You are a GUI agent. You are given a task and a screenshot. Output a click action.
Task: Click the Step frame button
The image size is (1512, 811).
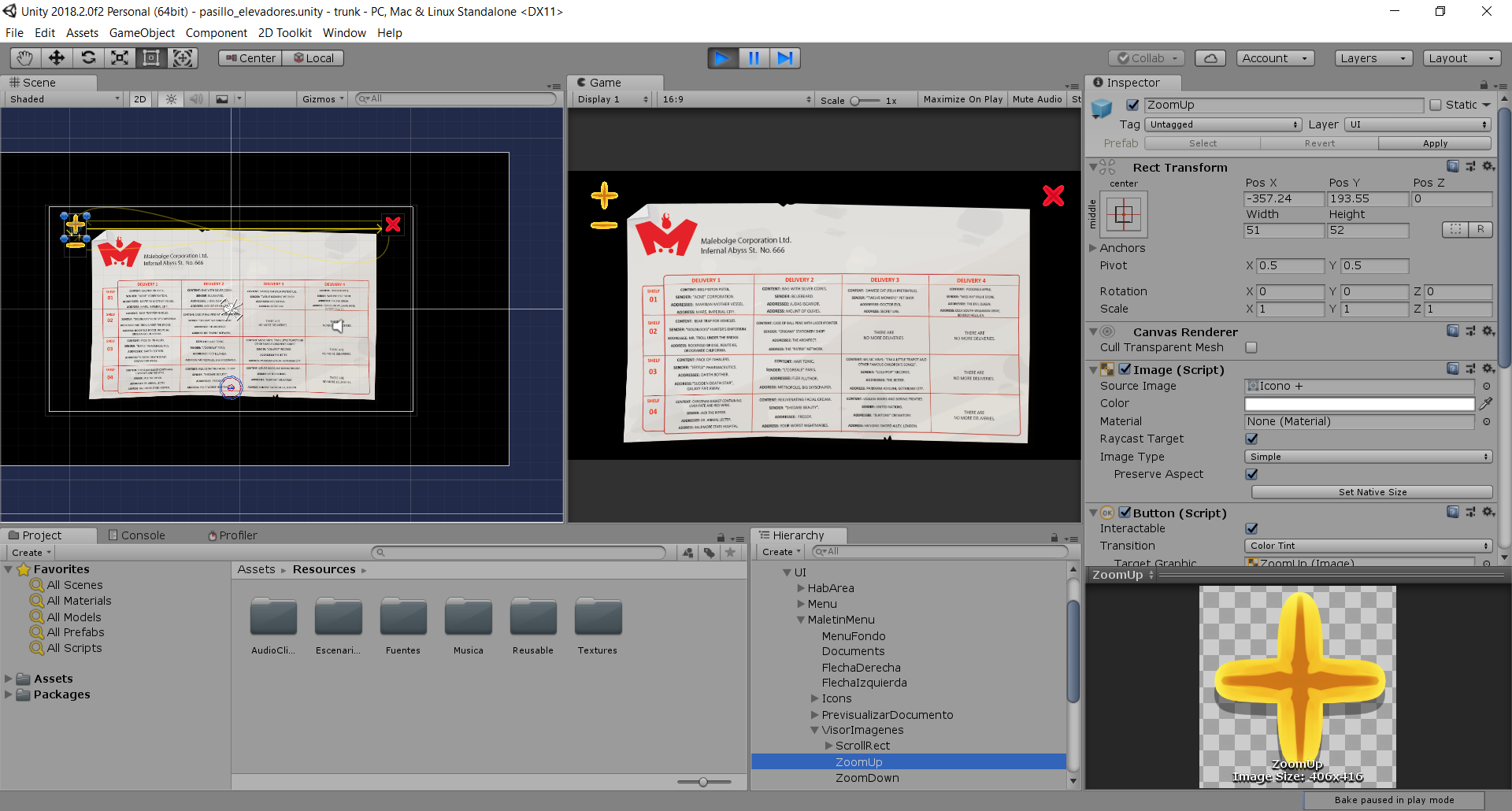(x=785, y=58)
